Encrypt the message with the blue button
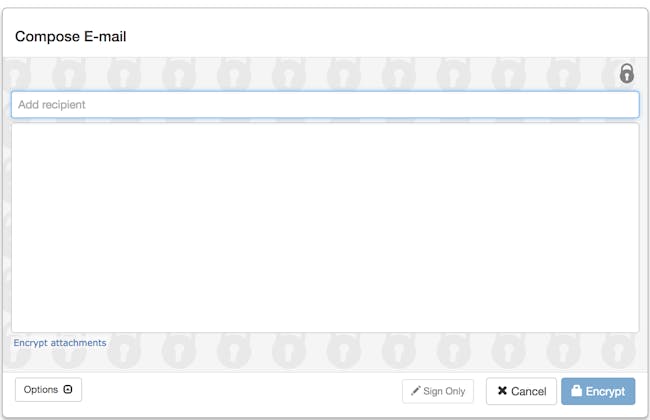Viewport: 650px width, 420px height. click(x=598, y=391)
